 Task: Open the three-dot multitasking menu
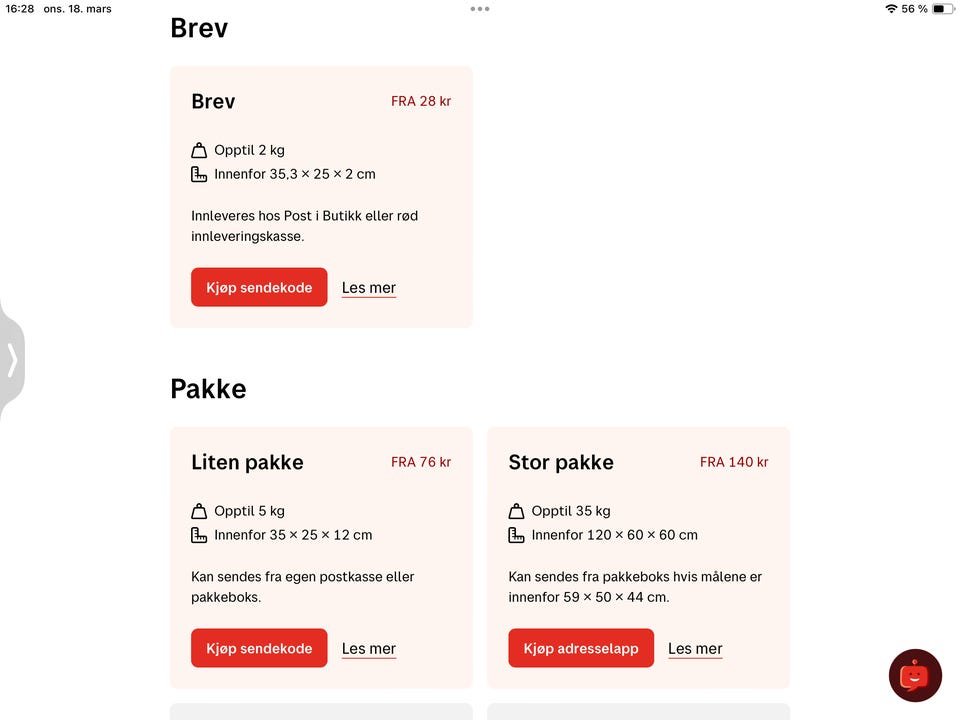pos(480,9)
